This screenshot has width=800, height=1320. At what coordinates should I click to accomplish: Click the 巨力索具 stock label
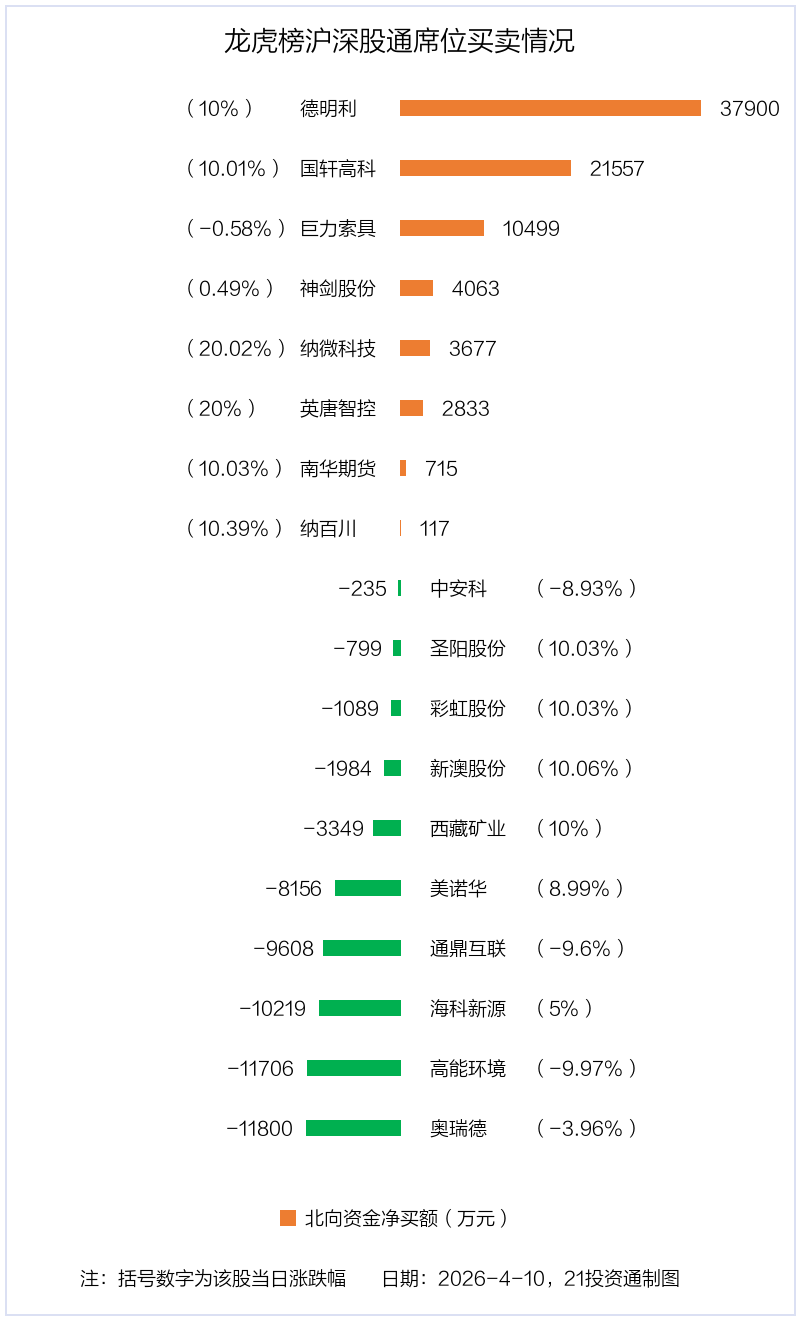338,228
